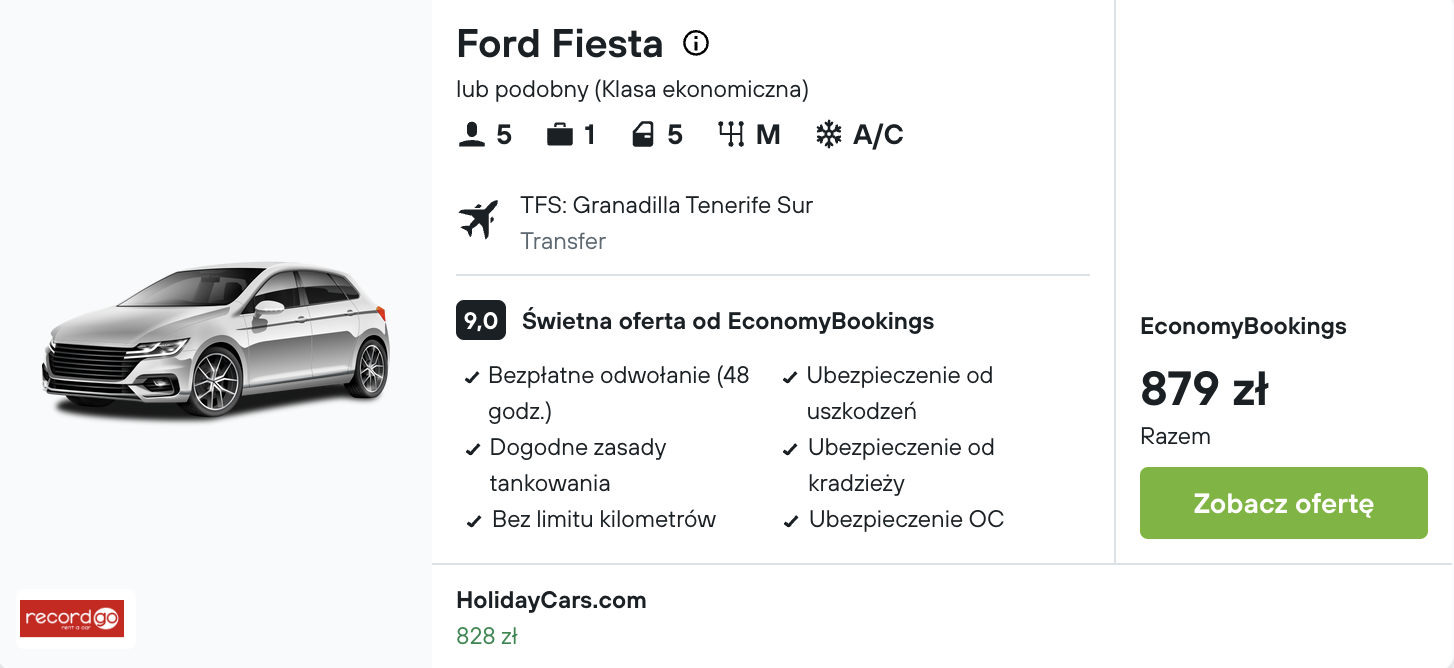This screenshot has width=1454, height=668.
Task: Click the Ford Fiesta title heading
Action: [559, 44]
